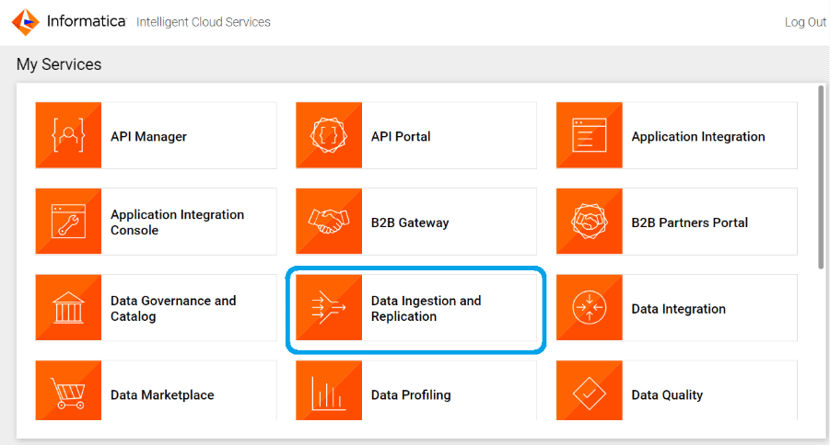Select Data Marketplace service label
This screenshot has height=445, width=830.
click(163, 395)
